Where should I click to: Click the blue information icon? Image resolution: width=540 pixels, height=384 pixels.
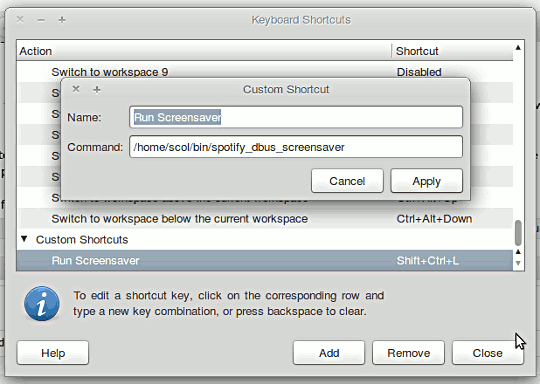pyautogui.click(x=42, y=303)
